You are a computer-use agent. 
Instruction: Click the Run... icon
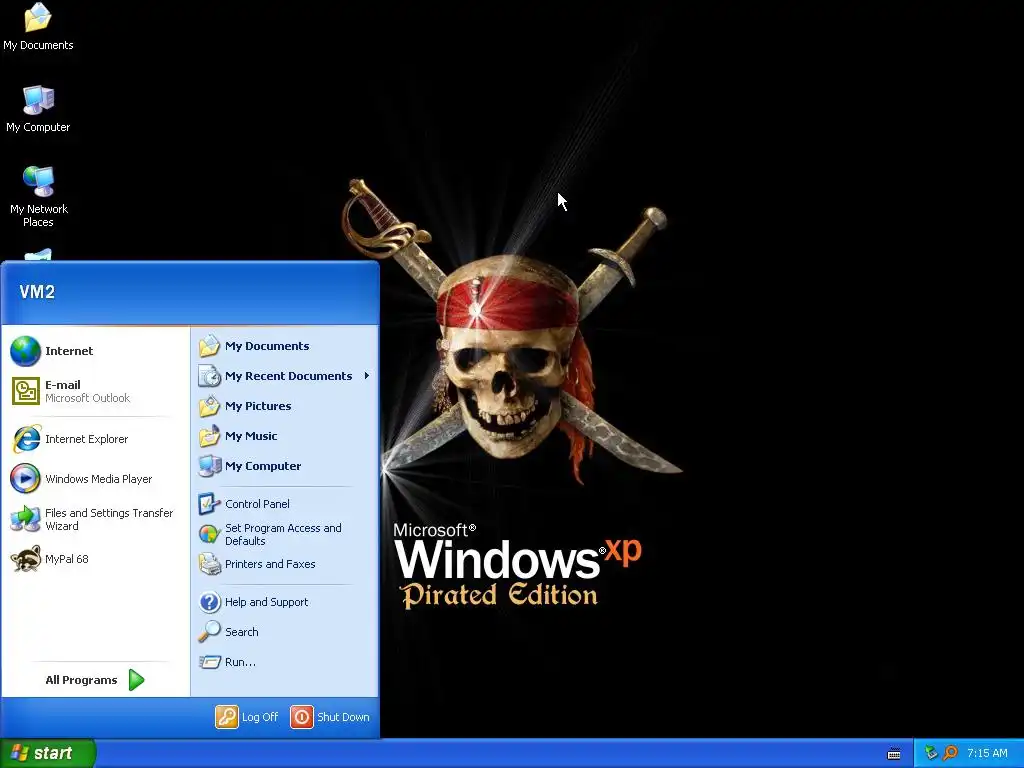210,662
